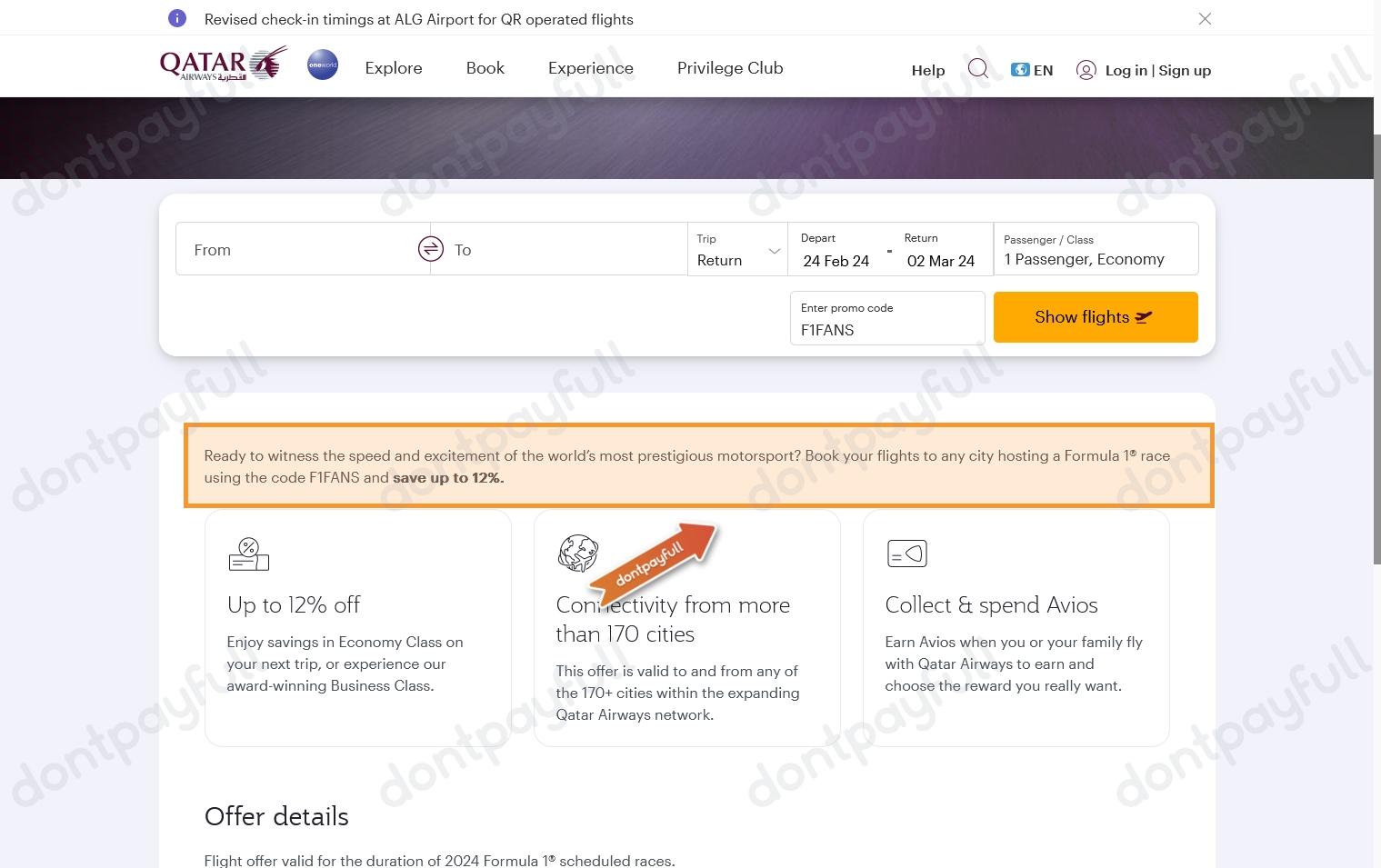This screenshot has height=868, width=1381.
Task: Open the Help menu
Action: click(927, 69)
